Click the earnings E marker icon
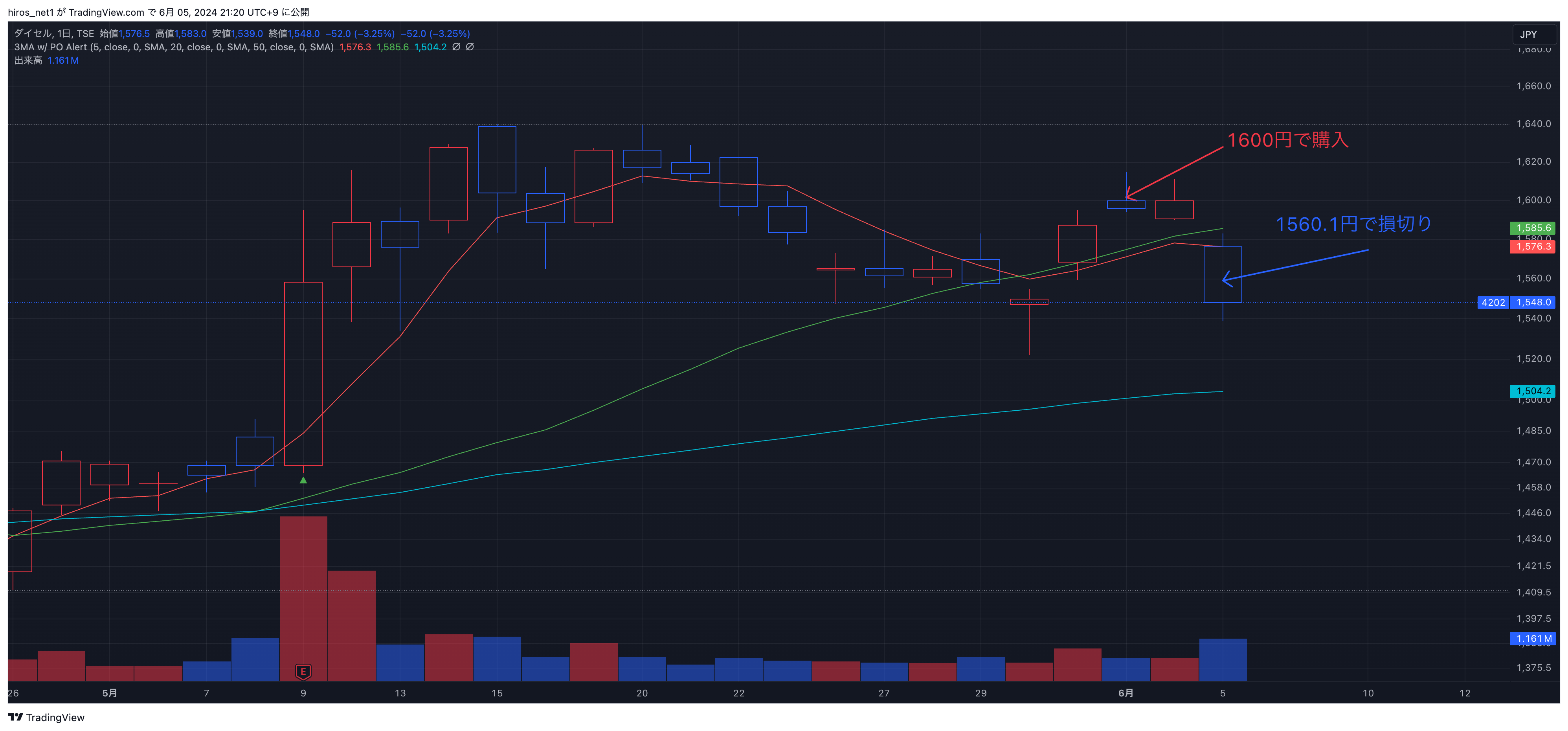This screenshot has width=1568, height=731. point(303,671)
